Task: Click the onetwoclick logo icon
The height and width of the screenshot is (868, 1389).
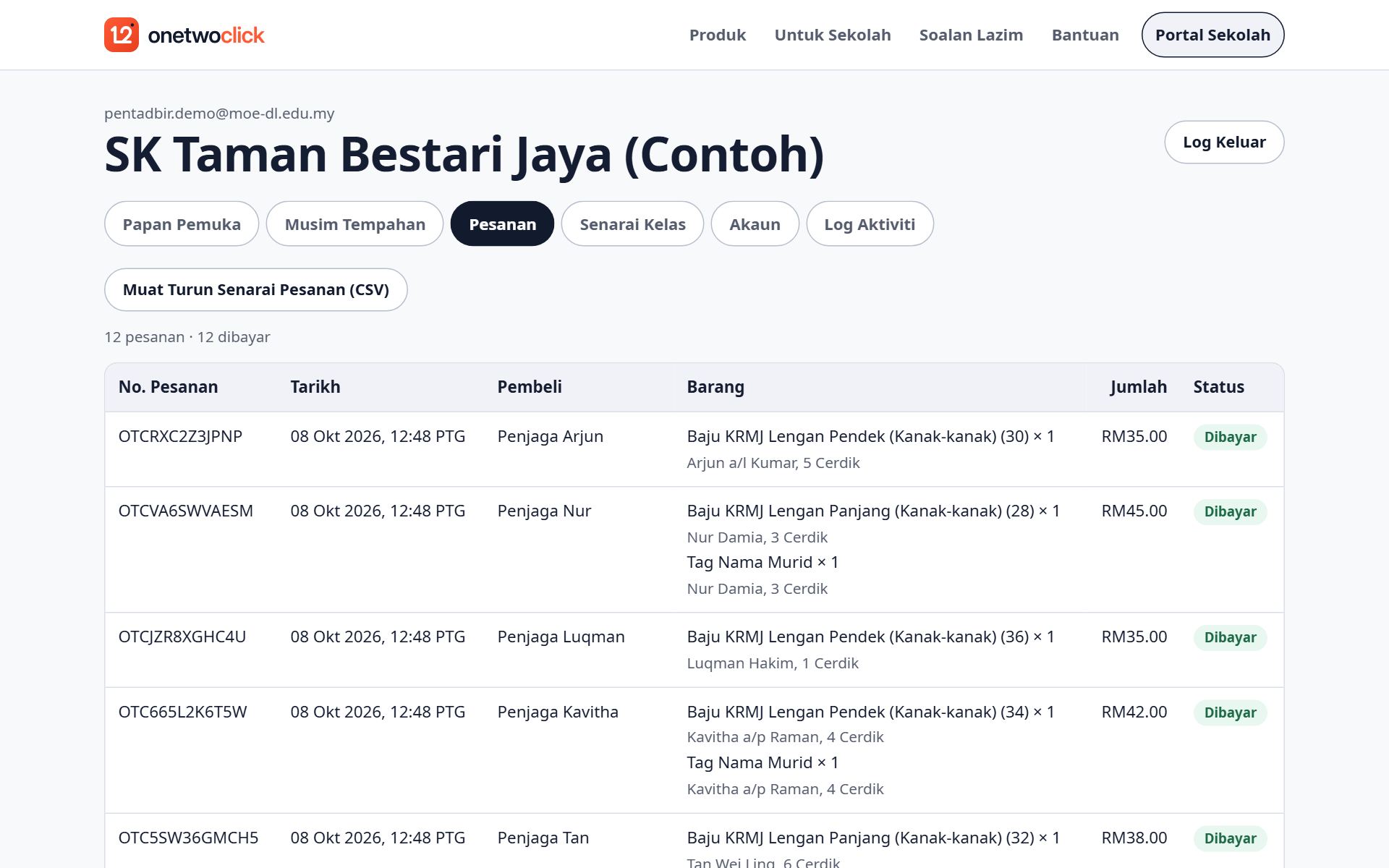Action: [x=122, y=35]
